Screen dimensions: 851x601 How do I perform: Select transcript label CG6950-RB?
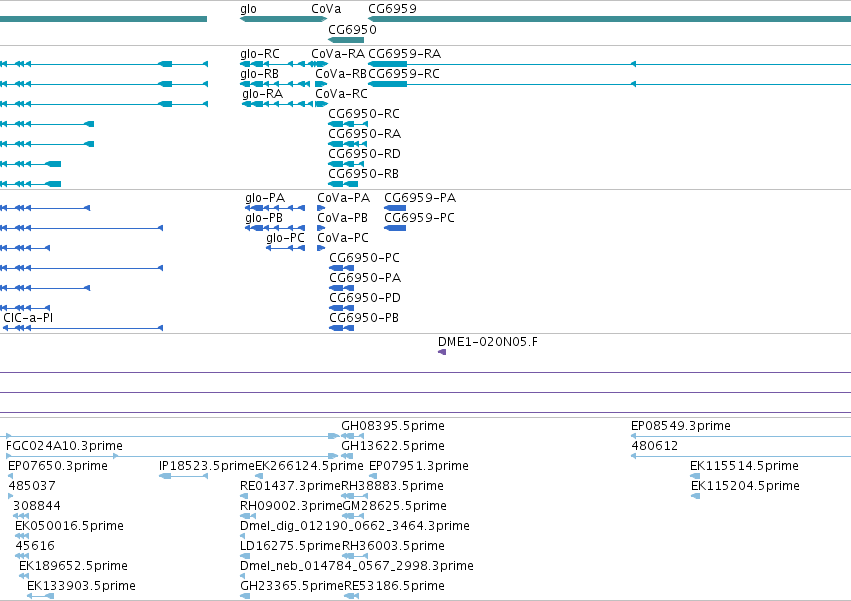pyautogui.click(x=364, y=174)
